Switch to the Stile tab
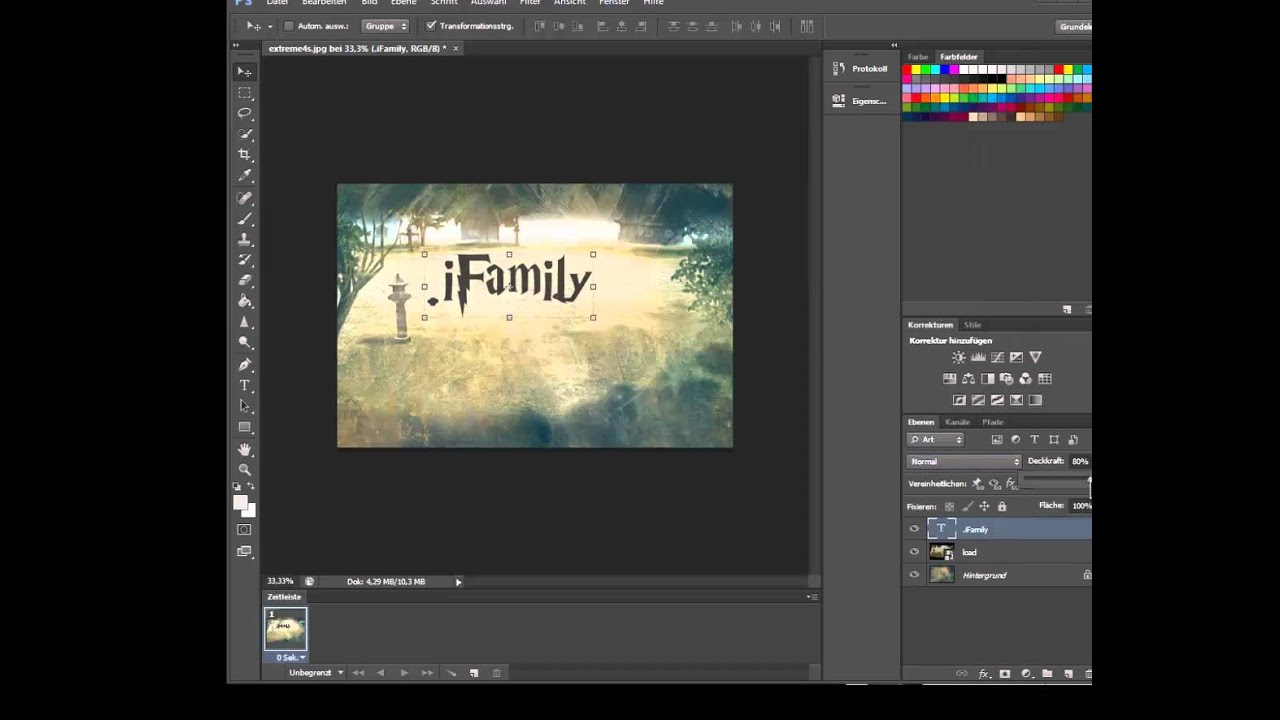Image resolution: width=1280 pixels, height=720 pixels. 972,325
